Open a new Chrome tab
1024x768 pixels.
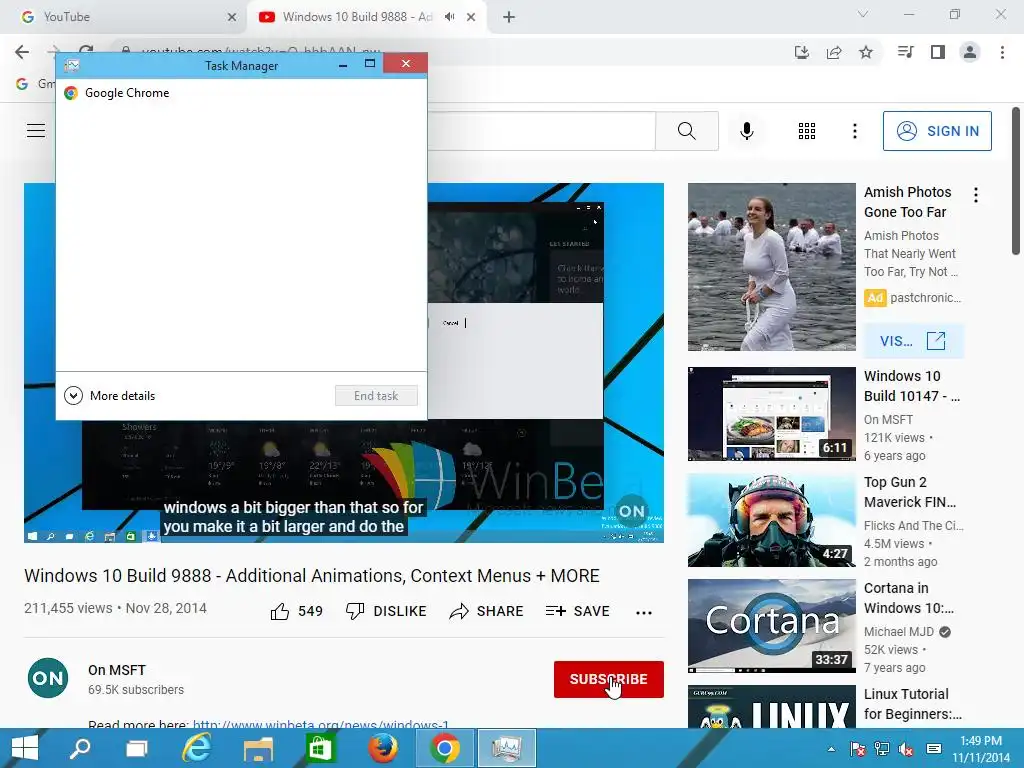509,17
